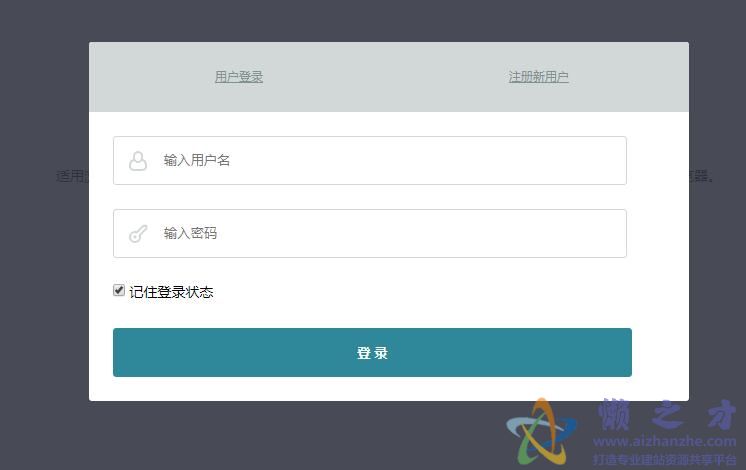The image size is (746, 470).
Task: Toggle the 记住登录状态 checkbox
Action: [119, 291]
